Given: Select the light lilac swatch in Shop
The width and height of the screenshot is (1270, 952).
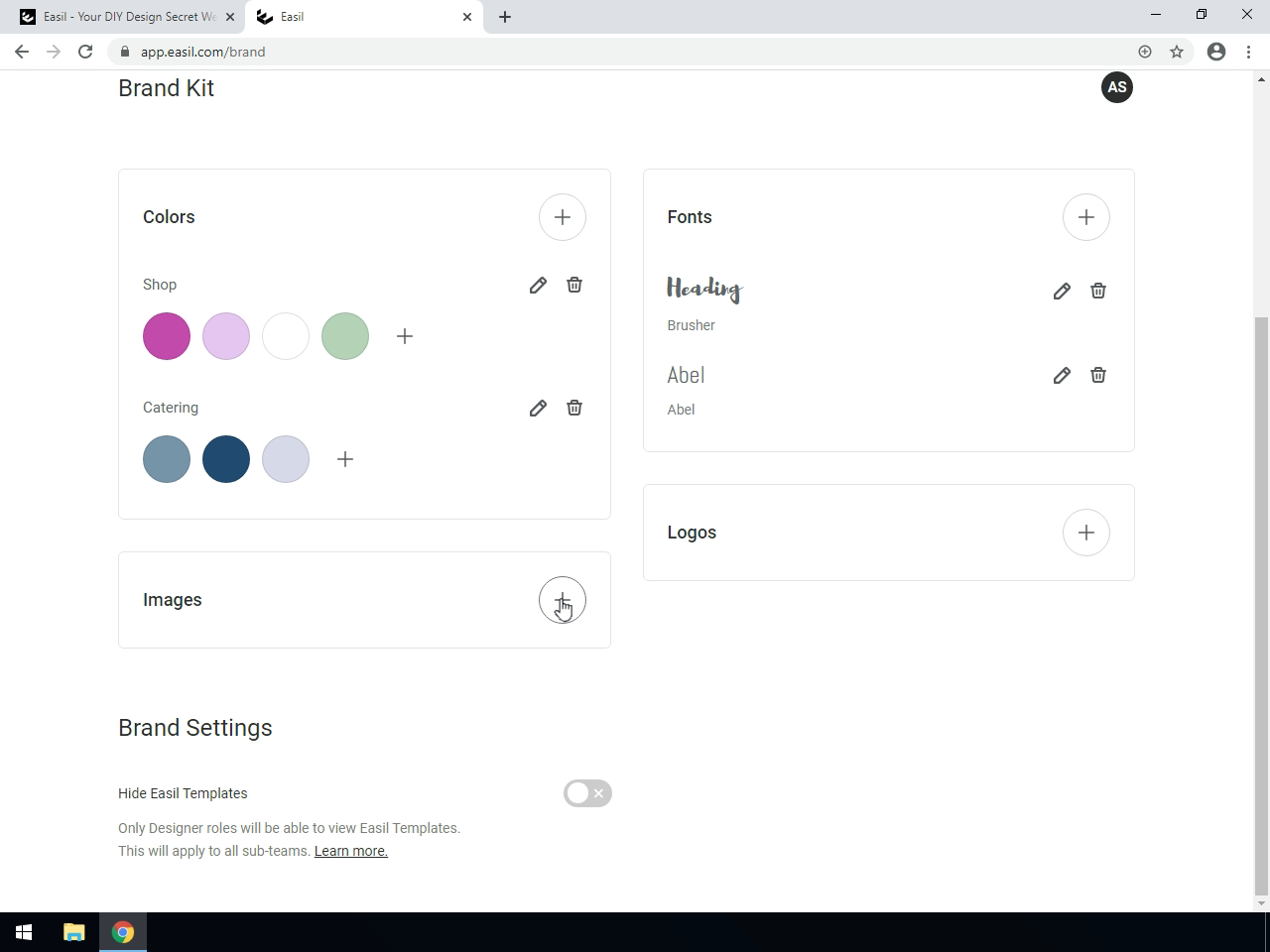Looking at the screenshot, I should pyautogui.click(x=226, y=336).
